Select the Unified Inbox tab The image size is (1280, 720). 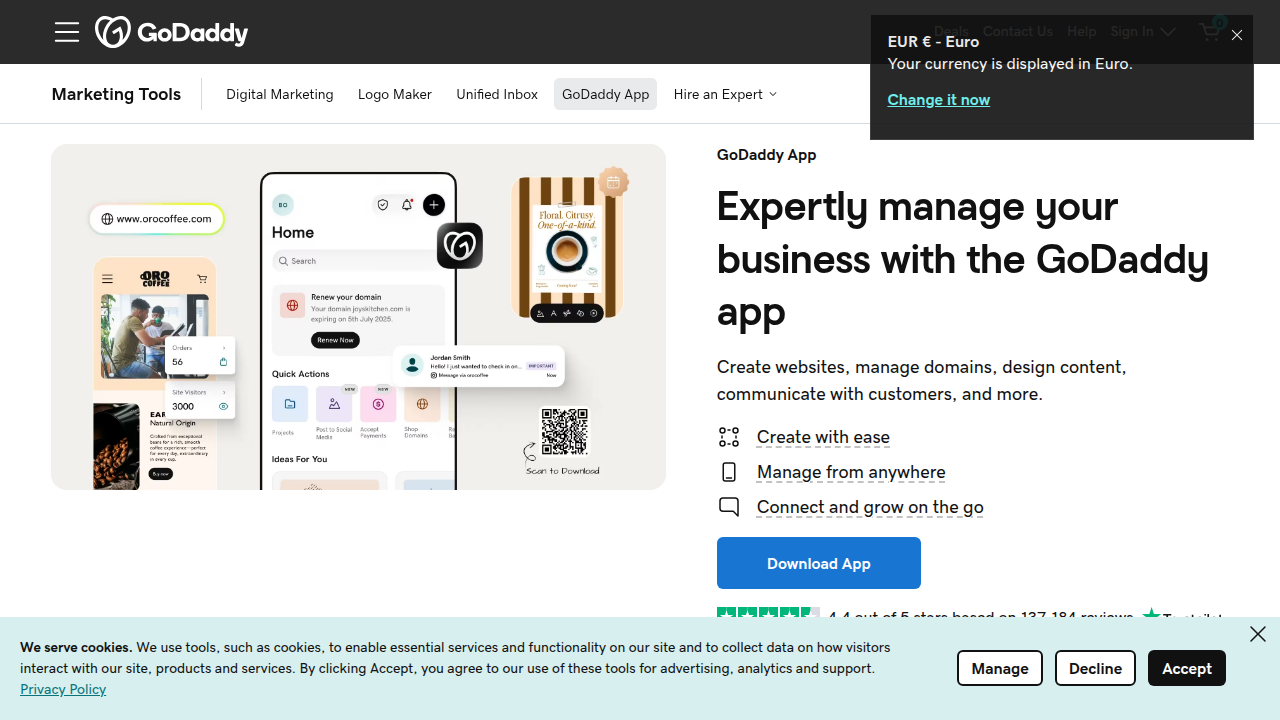(497, 94)
